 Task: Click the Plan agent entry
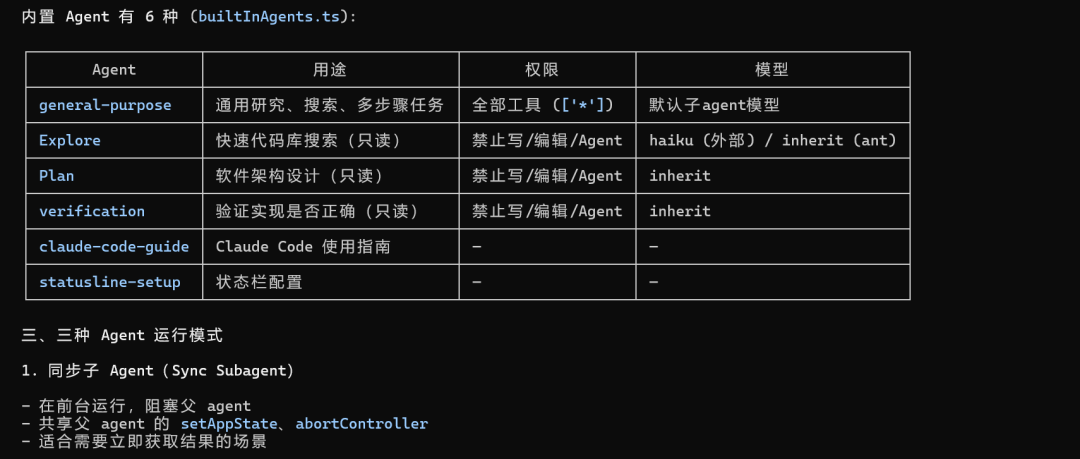point(56,176)
